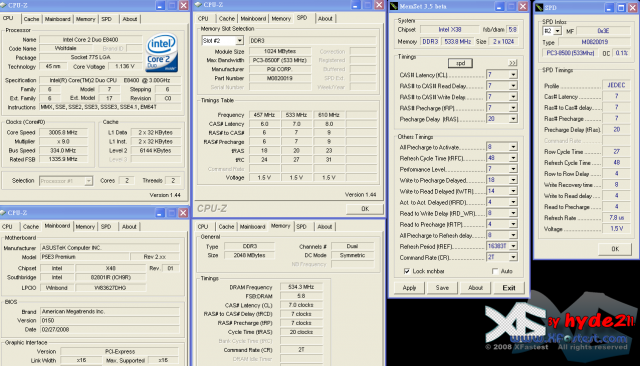Click the FSB:DRAM ratio value 5:8
Screen dimensions: 640x366
tap(301, 296)
